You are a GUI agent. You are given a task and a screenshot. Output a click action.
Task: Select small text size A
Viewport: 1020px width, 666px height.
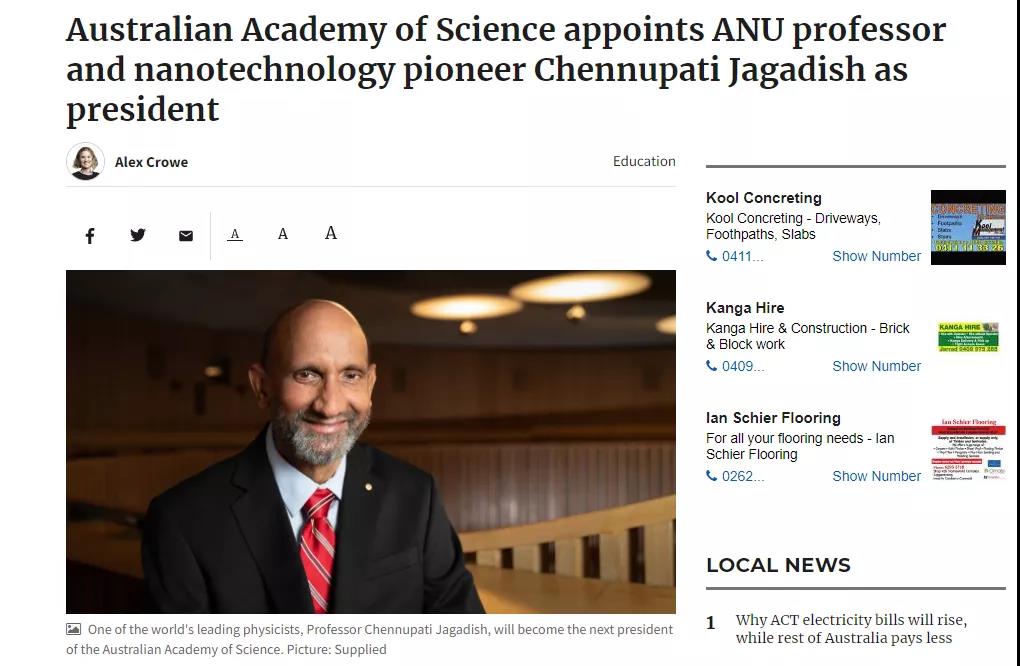point(235,234)
